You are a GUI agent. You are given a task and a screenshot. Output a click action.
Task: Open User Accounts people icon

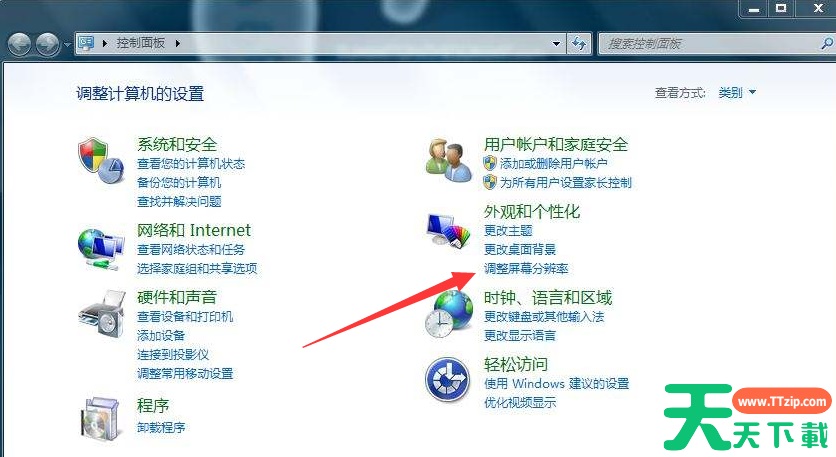point(449,159)
